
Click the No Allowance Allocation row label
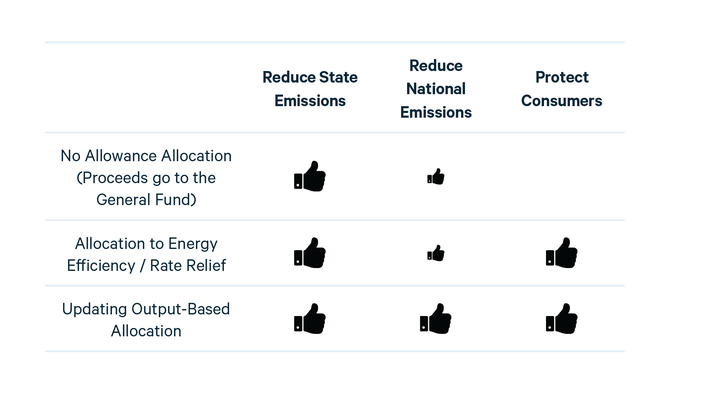coord(146,178)
